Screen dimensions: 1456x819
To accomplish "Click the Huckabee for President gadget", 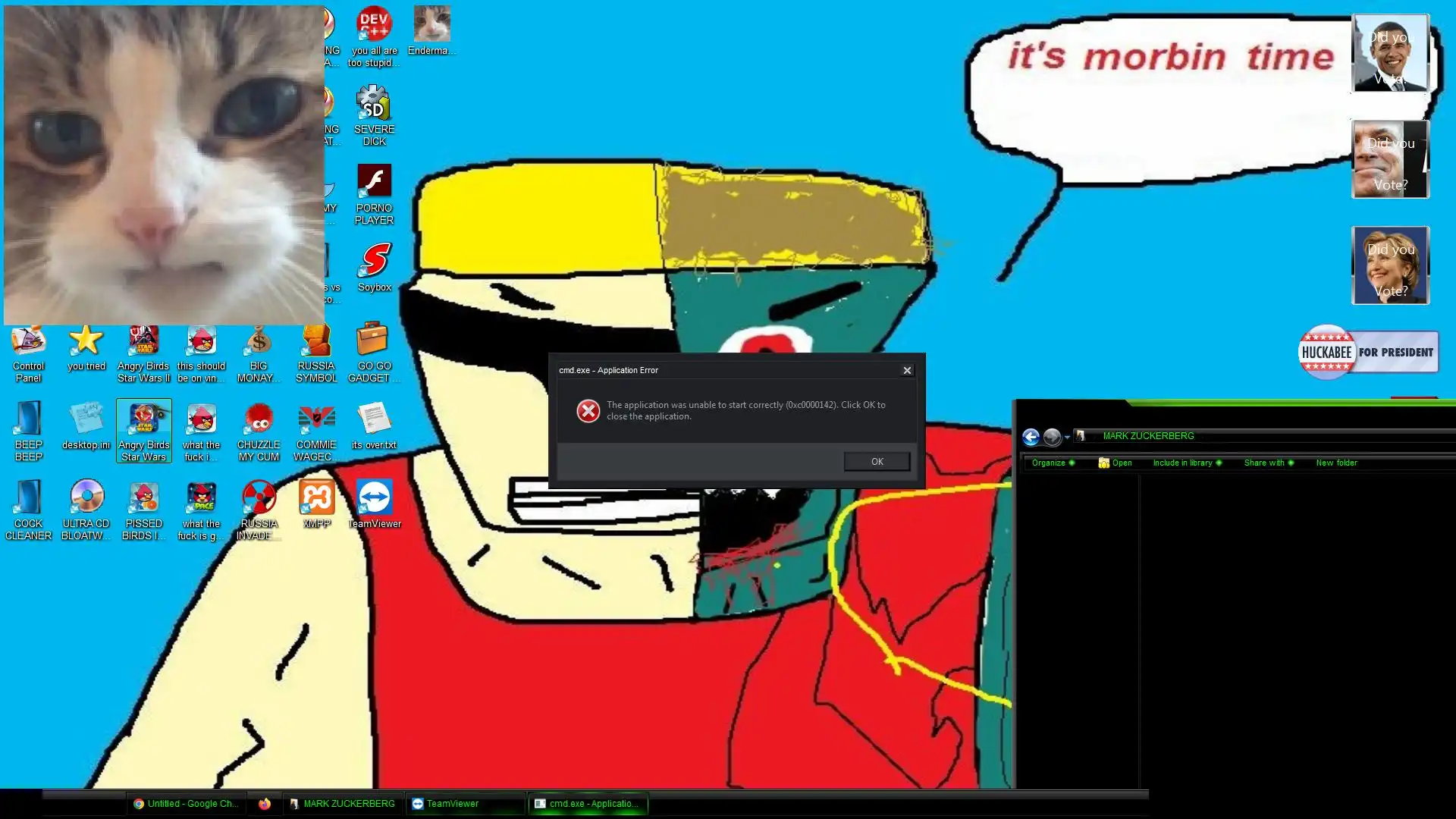I will click(x=1367, y=353).
